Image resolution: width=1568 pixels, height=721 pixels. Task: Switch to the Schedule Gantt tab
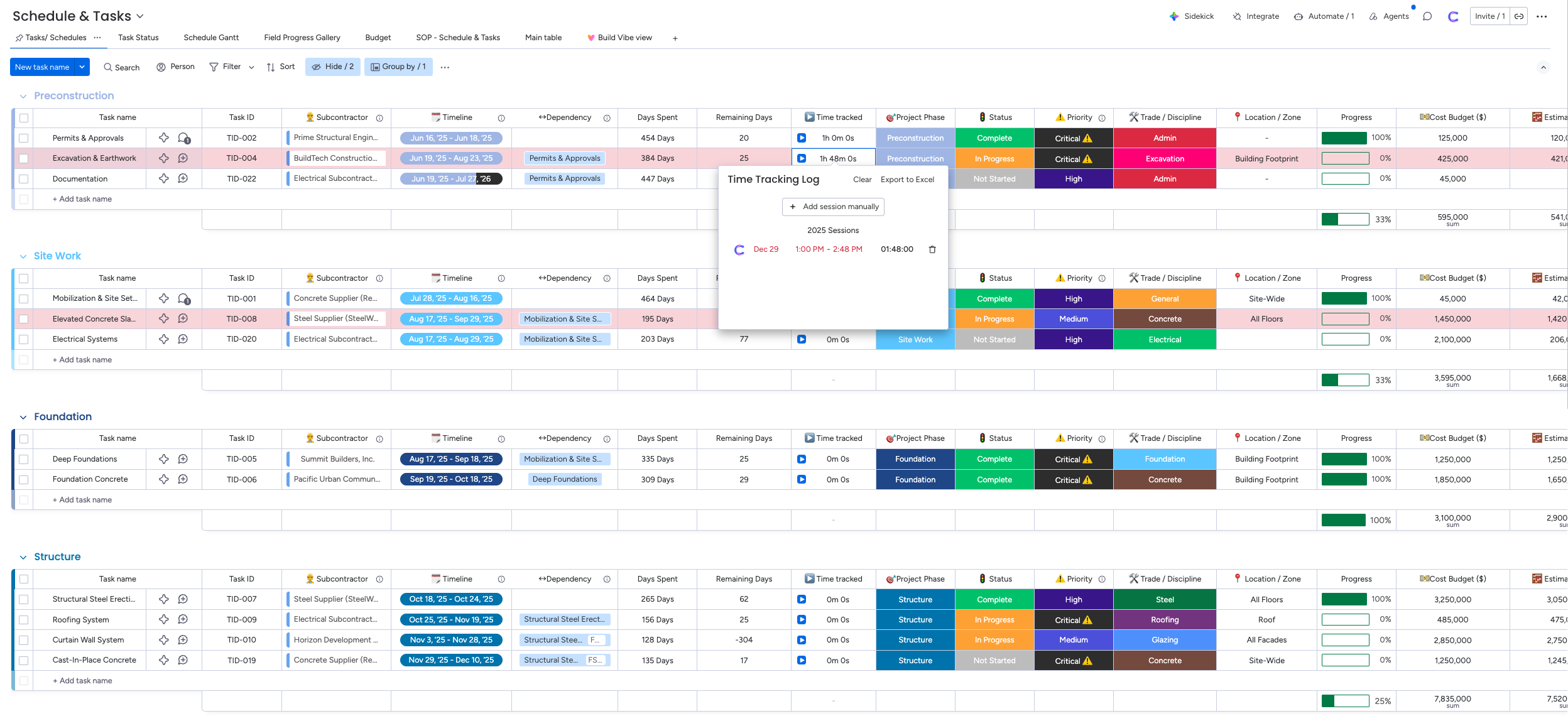(x=211, y=38)
